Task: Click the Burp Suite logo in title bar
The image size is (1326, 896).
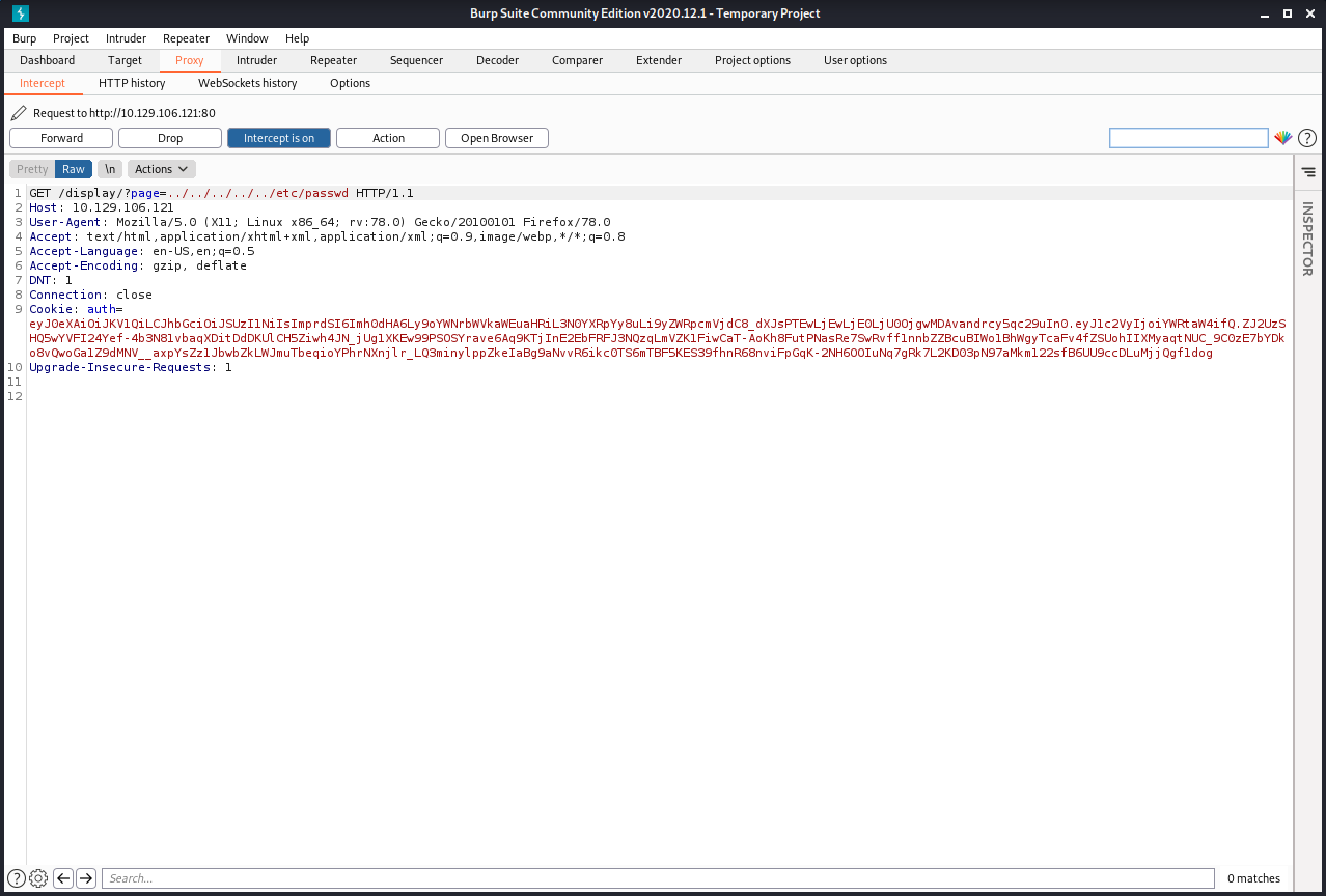Action: click(20, 12)
